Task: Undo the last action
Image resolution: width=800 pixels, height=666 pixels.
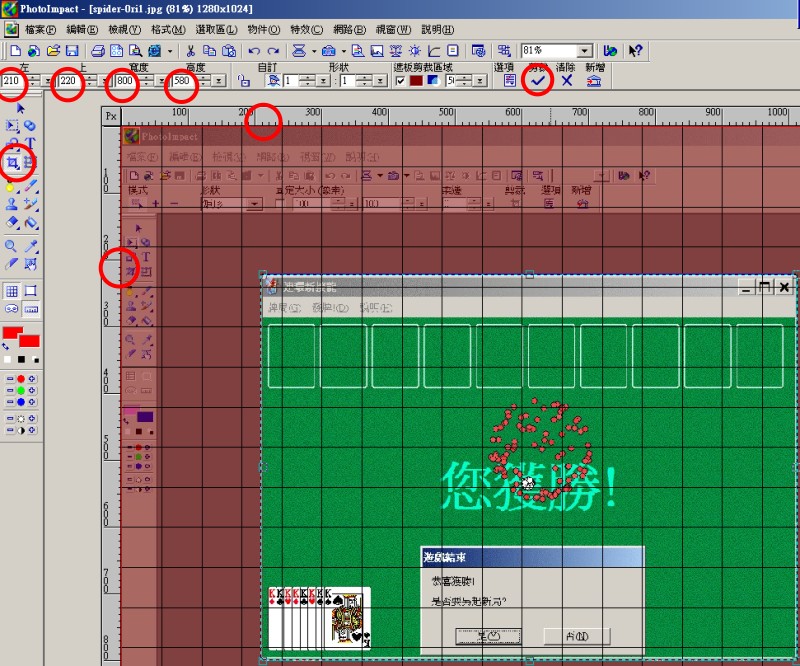Action: [x=254, y=51]
